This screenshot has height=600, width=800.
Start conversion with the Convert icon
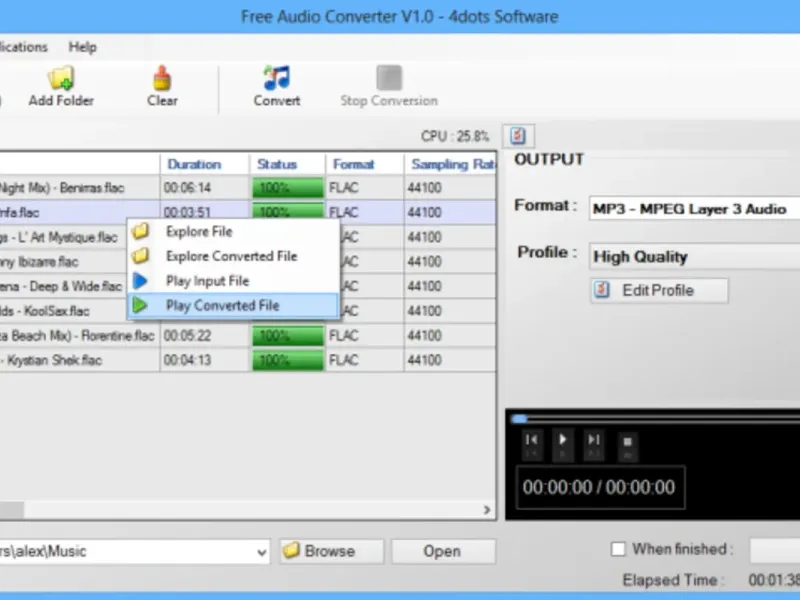click(277, 78)
